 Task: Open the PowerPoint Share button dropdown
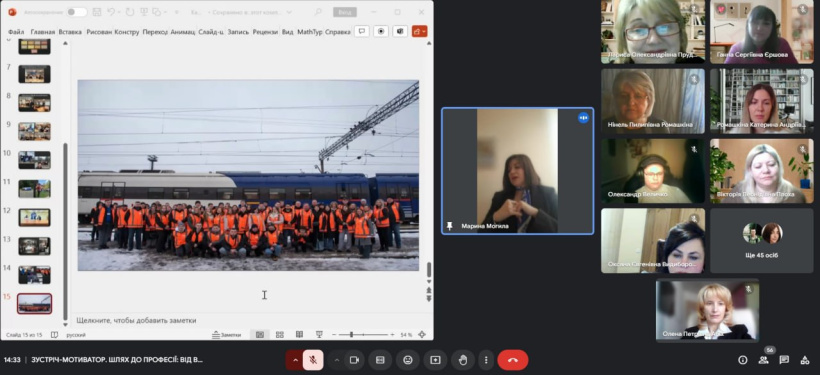(419, 31)
